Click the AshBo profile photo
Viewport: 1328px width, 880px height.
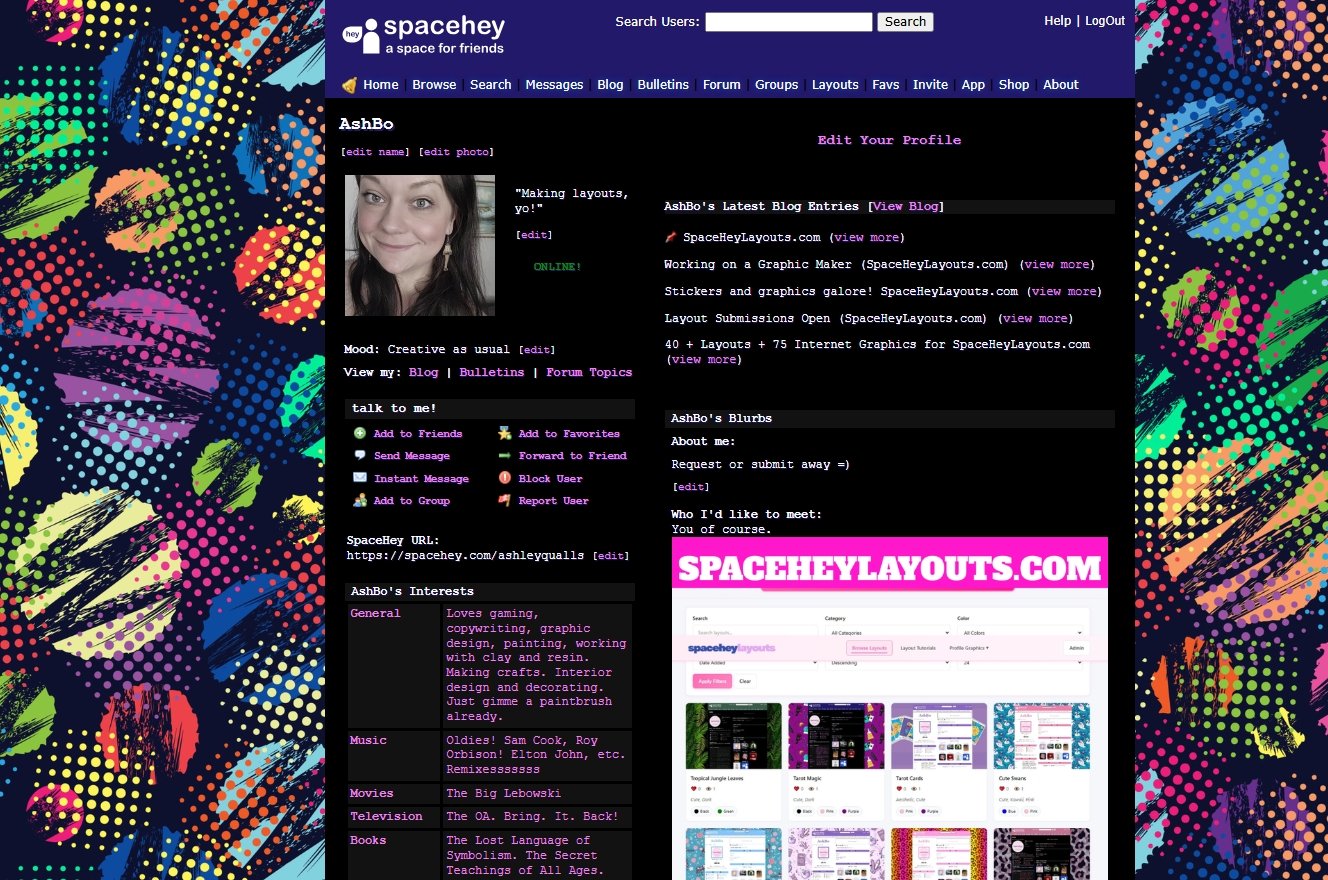(420, 246)
